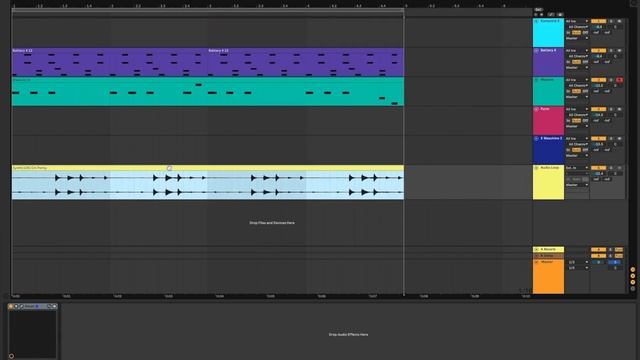Image resolution: width=640 pixels, height=360 pixels.
Task: Jump to the next locator arrow
Action: 542,15
